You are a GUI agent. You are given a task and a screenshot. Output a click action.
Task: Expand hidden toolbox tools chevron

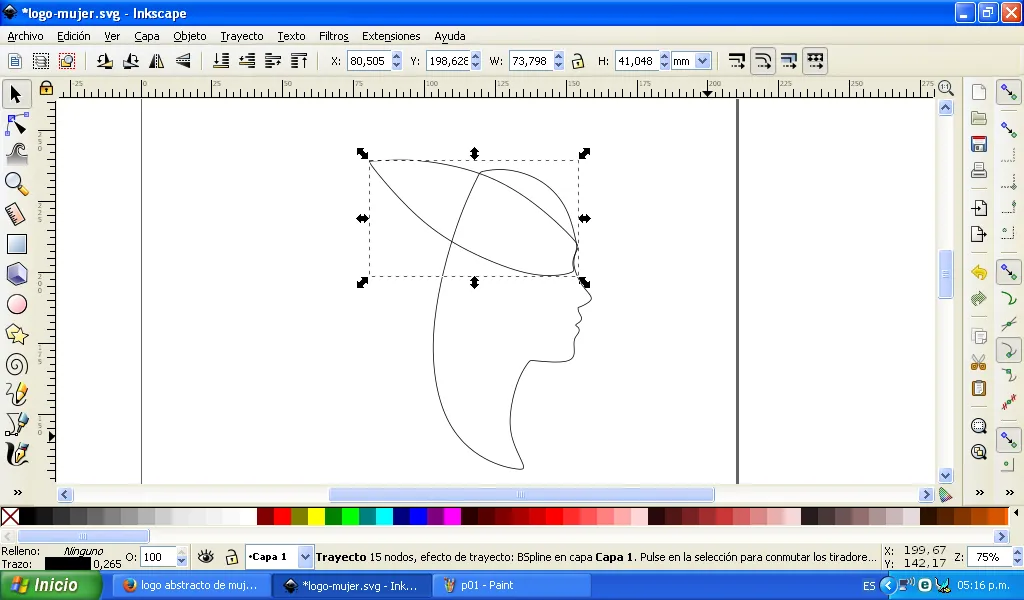pos(18,492)
